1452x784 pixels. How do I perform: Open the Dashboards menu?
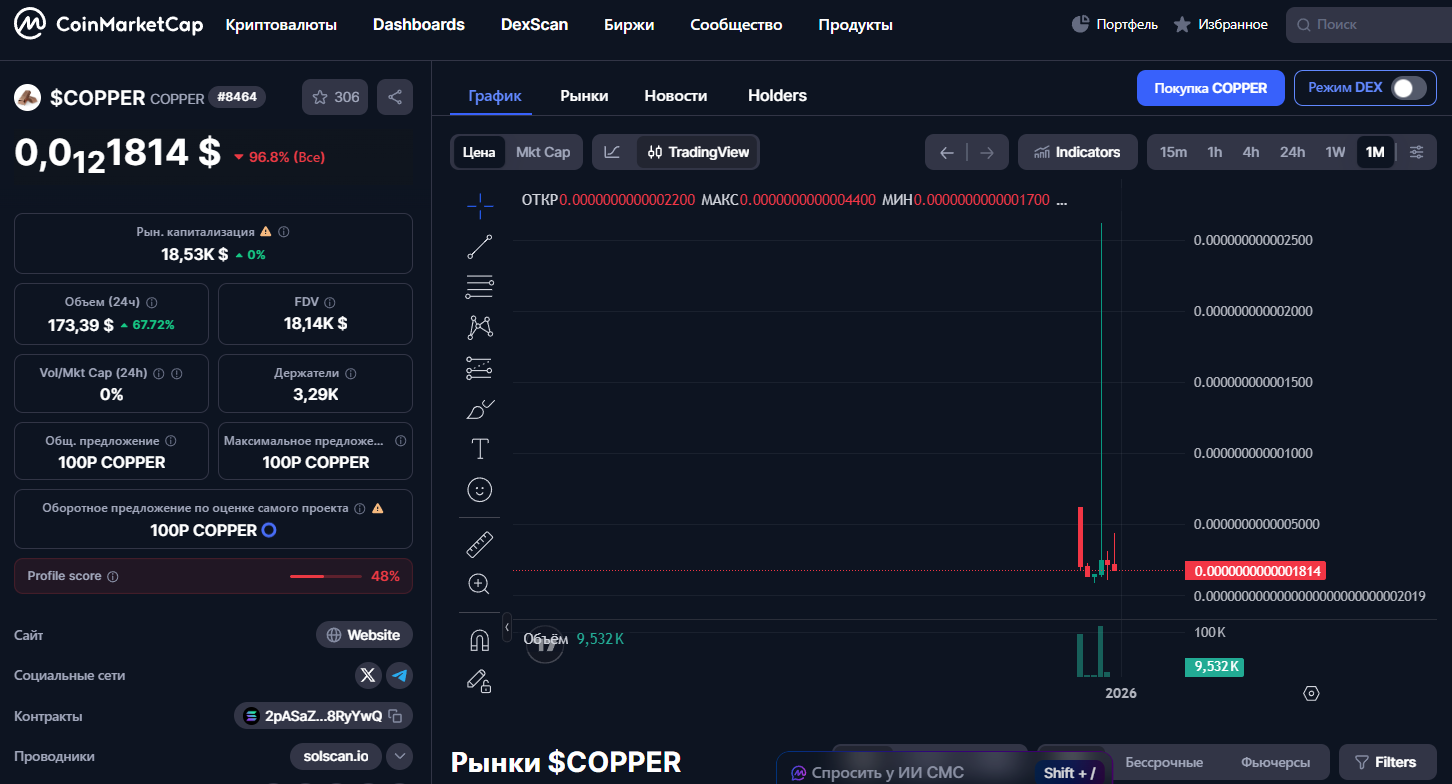point(419,25)
